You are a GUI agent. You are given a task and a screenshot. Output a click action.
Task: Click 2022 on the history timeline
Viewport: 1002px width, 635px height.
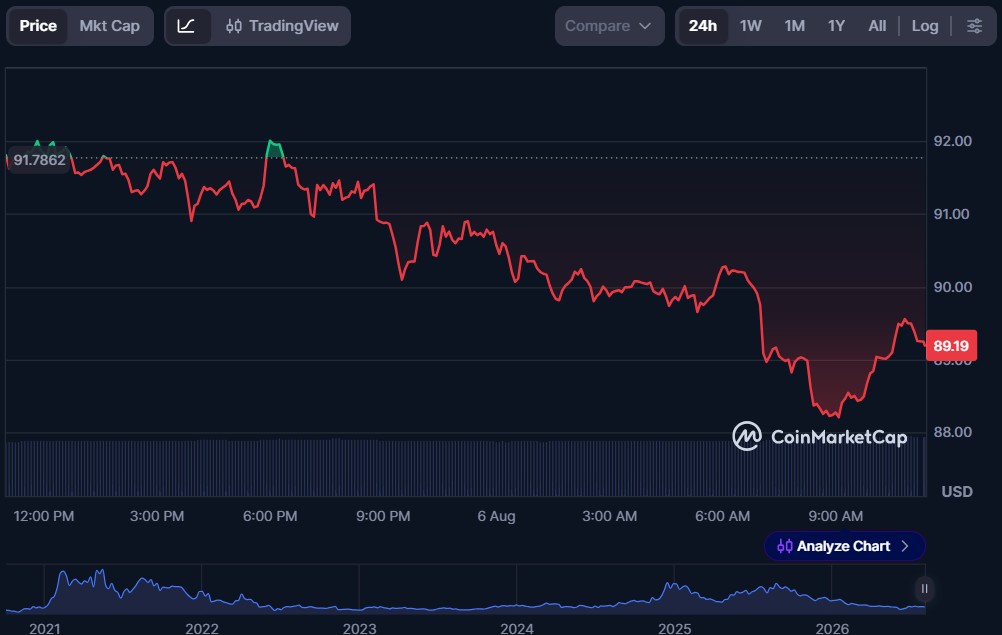tap(202, 629)
